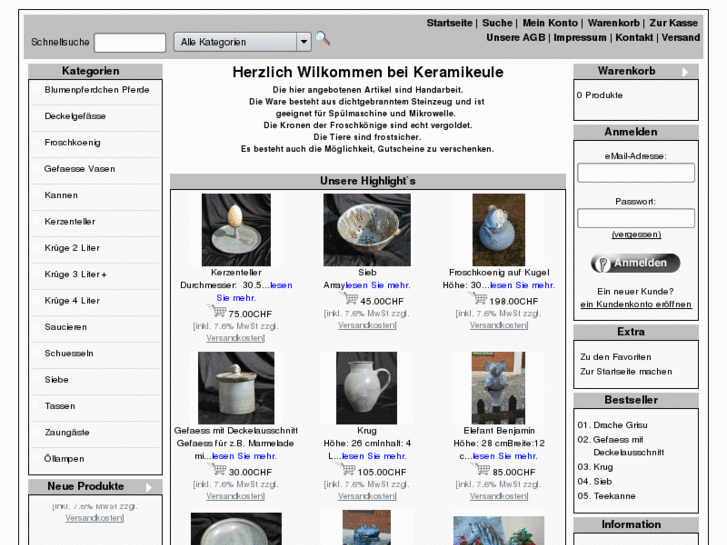
Task: Click the magnifier search icon
Action: coord(323,39)
